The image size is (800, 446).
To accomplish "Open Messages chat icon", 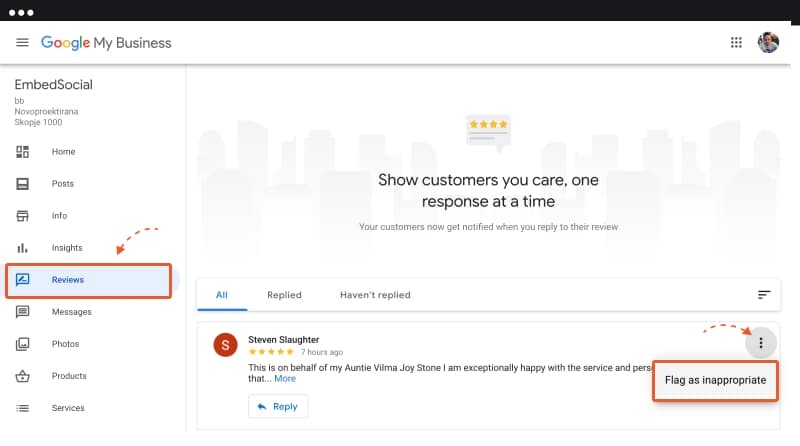I will (22, 312).
